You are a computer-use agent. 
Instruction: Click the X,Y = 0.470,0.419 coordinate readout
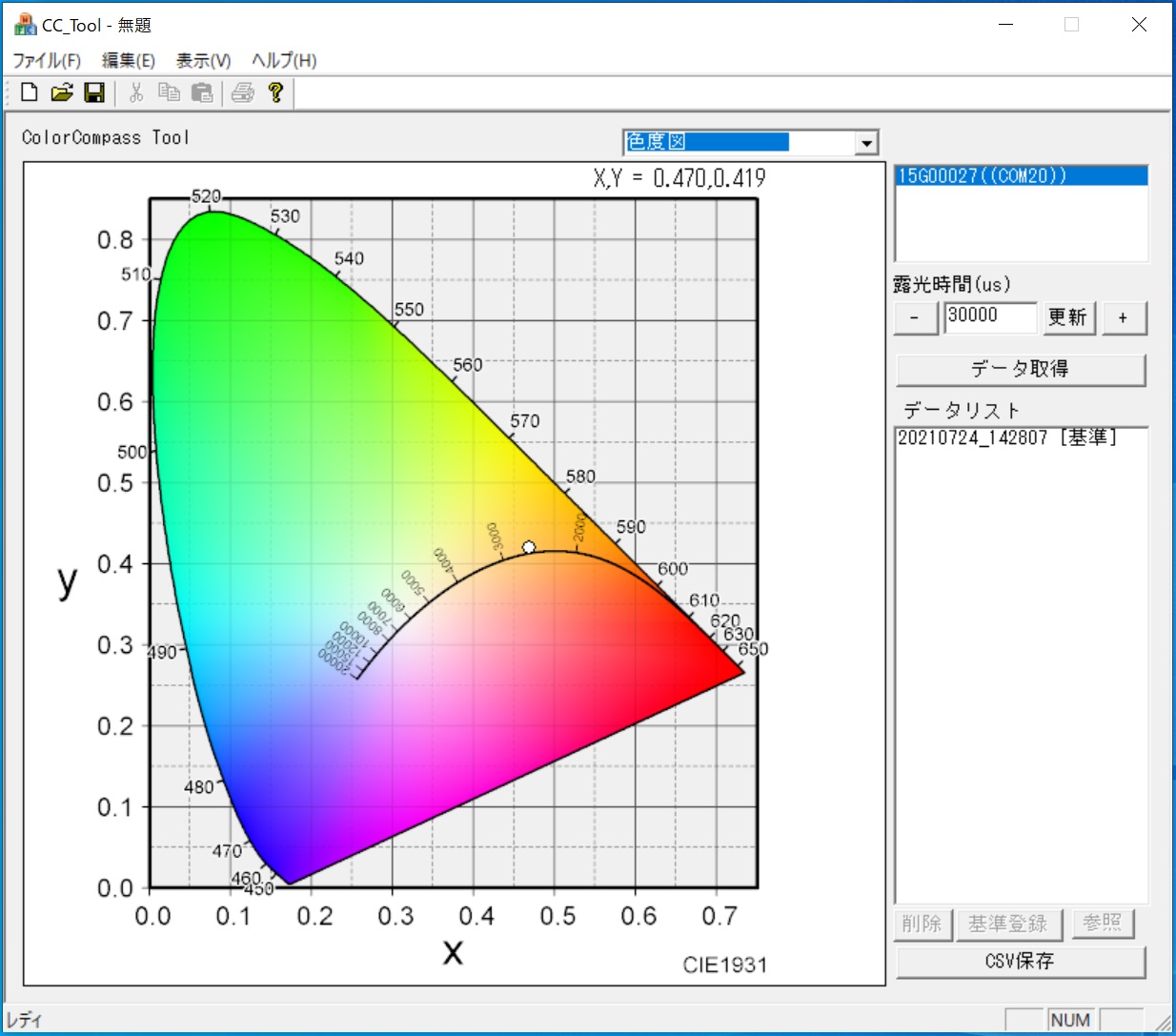(679, 178)
